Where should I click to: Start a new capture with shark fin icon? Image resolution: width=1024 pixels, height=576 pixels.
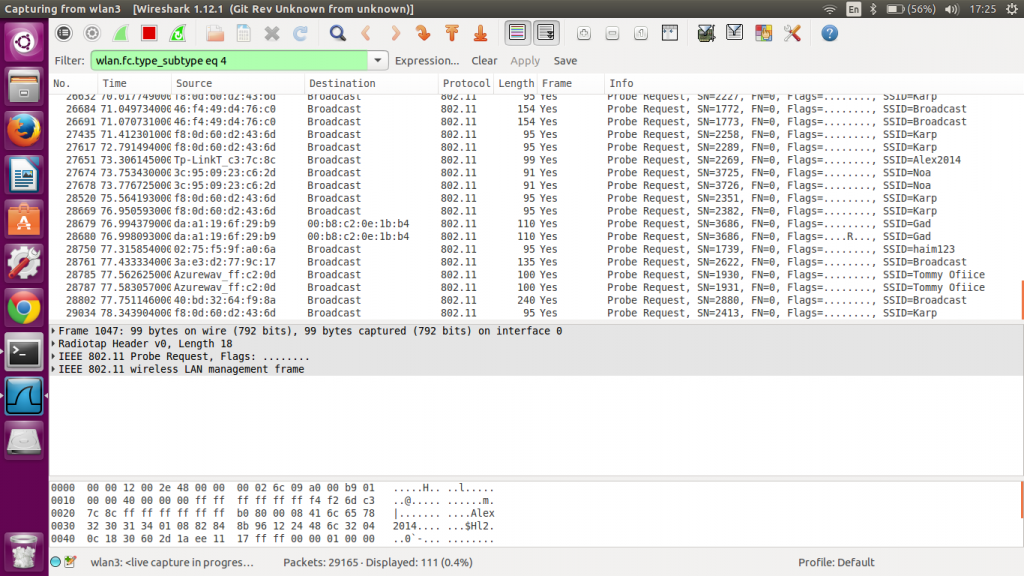point(121,33)
